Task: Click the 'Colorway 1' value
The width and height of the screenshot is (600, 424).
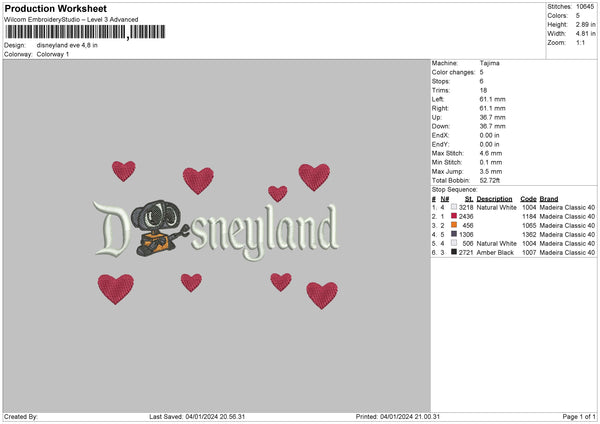Action: click(53, 54)
